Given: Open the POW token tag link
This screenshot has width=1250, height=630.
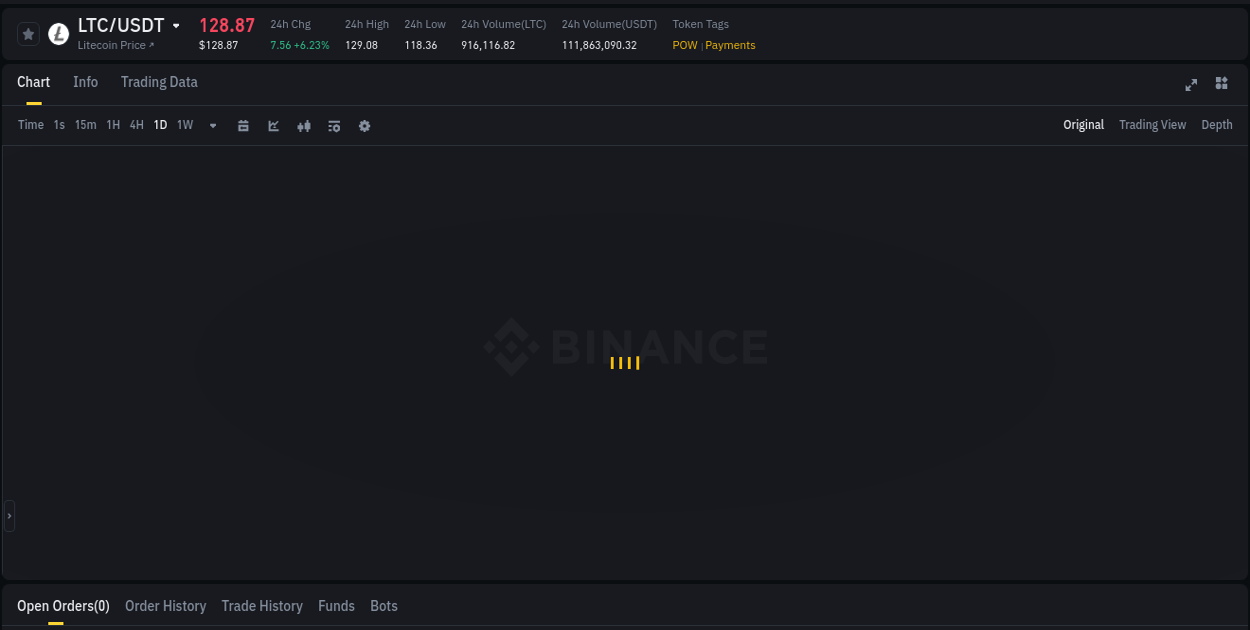Looking at the screenshot, I should [685, 45].
